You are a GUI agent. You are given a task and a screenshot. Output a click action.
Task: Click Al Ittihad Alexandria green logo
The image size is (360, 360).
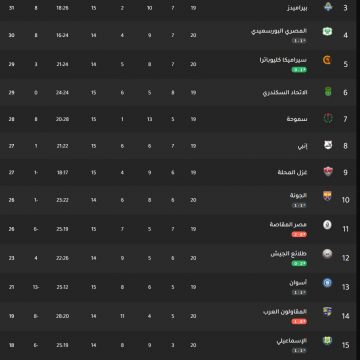(x=328, y=92)
